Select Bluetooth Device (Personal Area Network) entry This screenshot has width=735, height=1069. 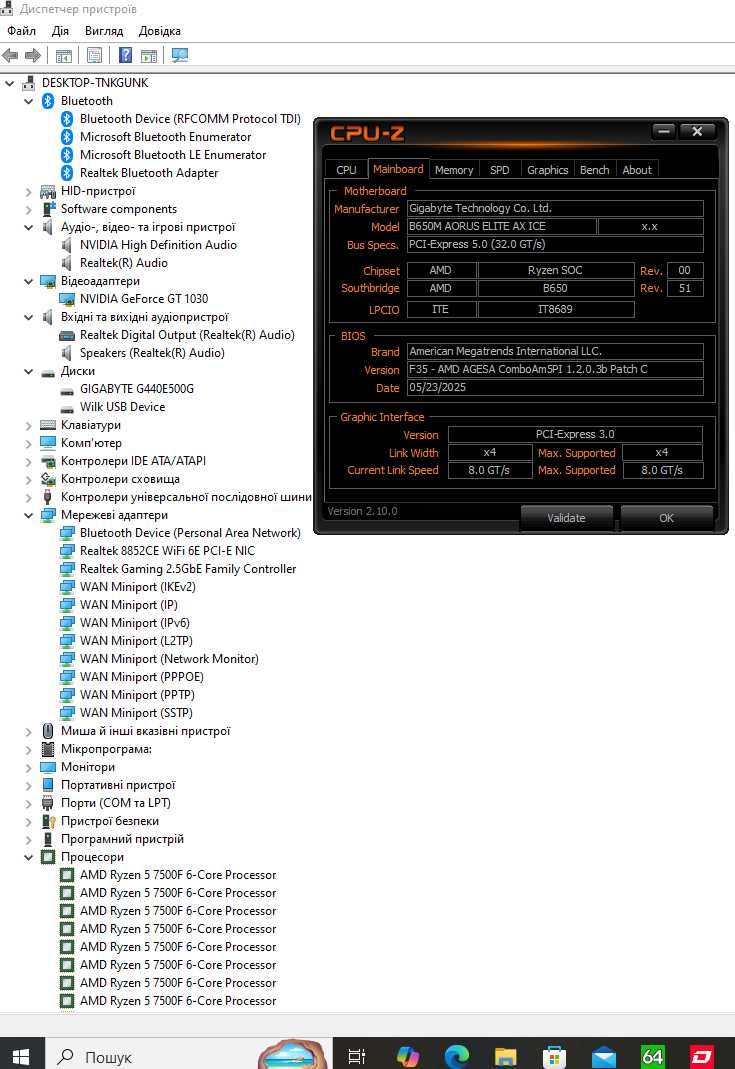coord(190,533)
